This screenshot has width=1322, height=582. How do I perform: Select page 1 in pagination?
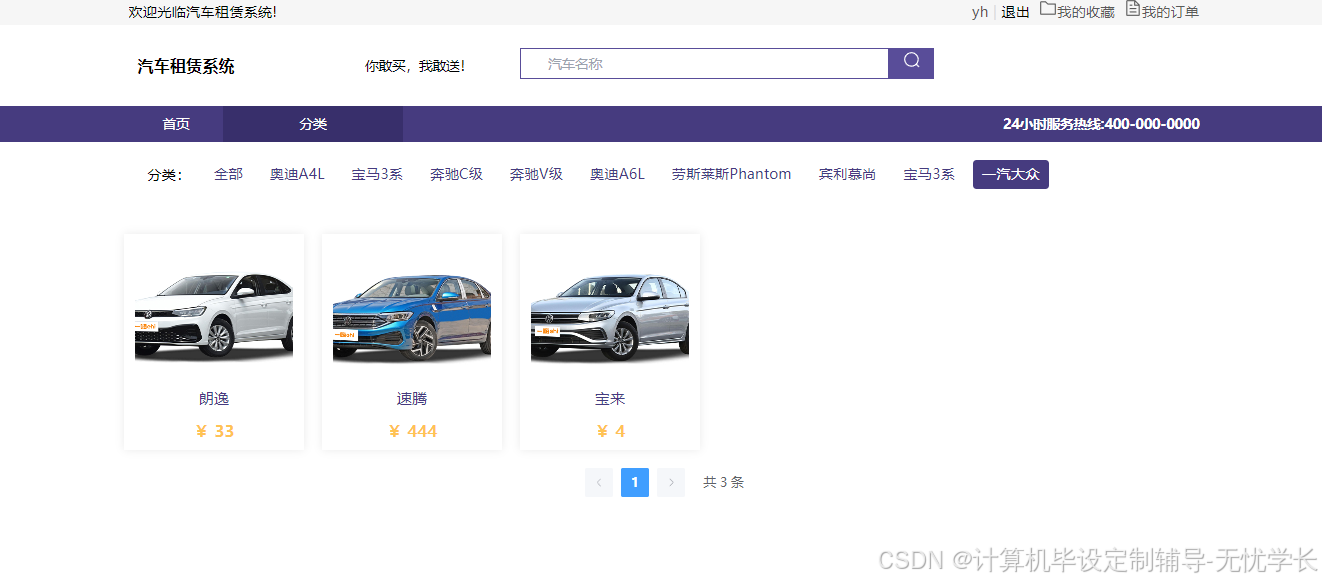[x=635, y=483]
